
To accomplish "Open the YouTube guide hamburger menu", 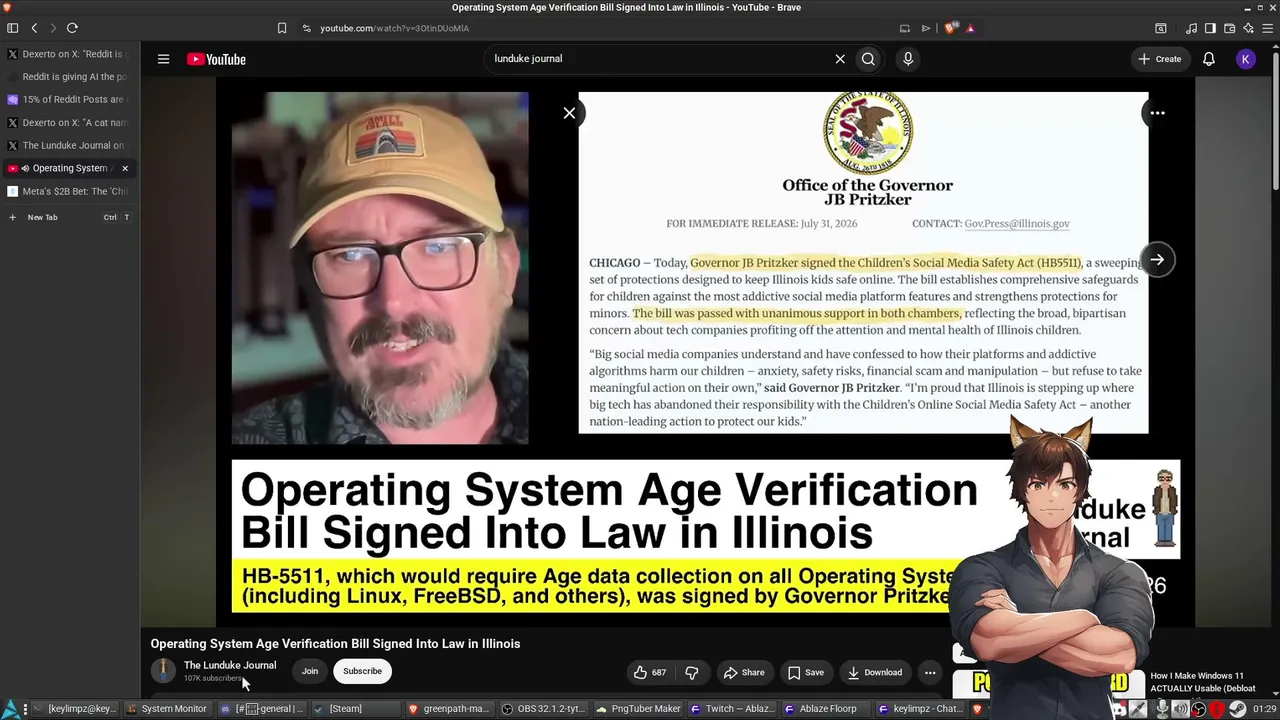I will tap(163, 59).
